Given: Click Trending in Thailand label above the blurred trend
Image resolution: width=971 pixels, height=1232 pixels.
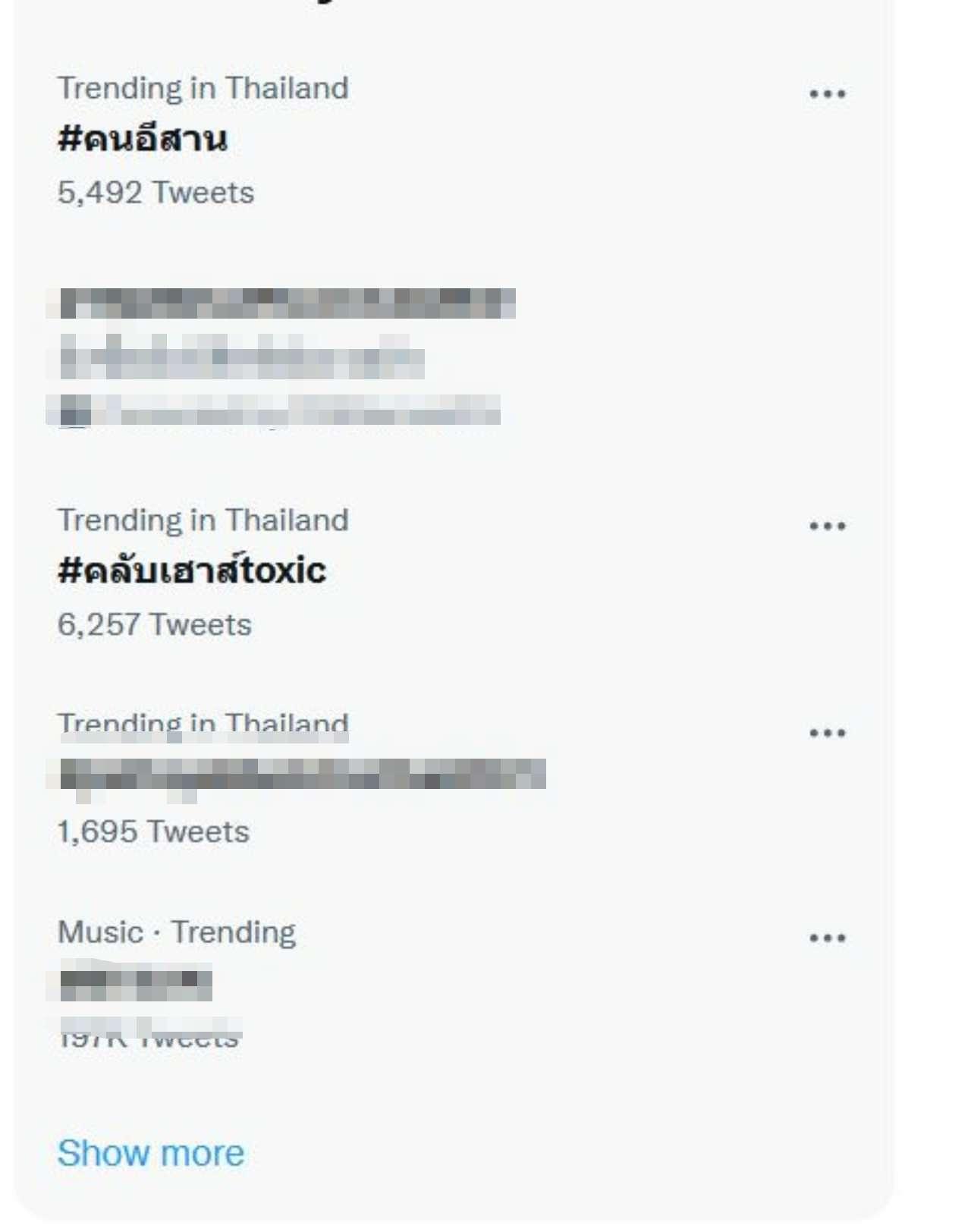Looking at the screenshot, I should [203, 725].
